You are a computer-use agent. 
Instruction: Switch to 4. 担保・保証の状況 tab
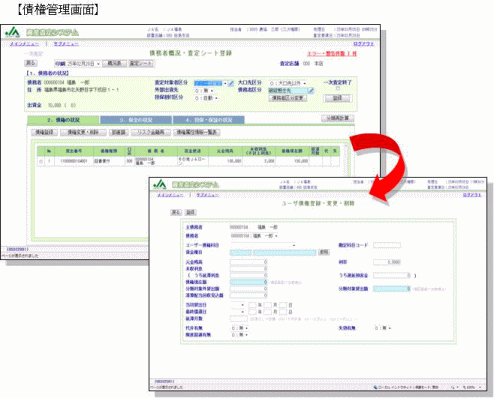209,120
